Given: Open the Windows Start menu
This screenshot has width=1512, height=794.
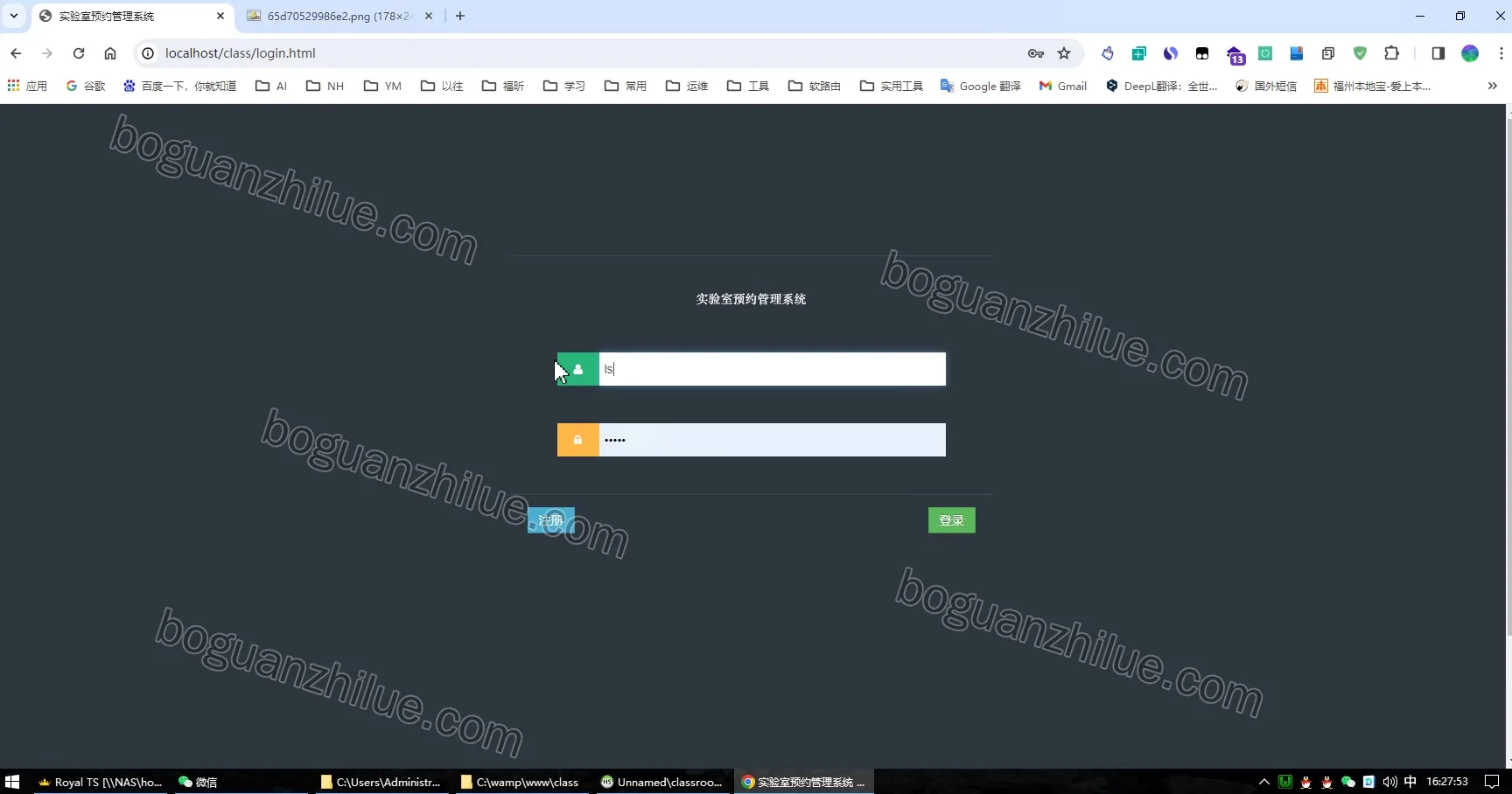Looking at the screenshot, I should 12,782.
